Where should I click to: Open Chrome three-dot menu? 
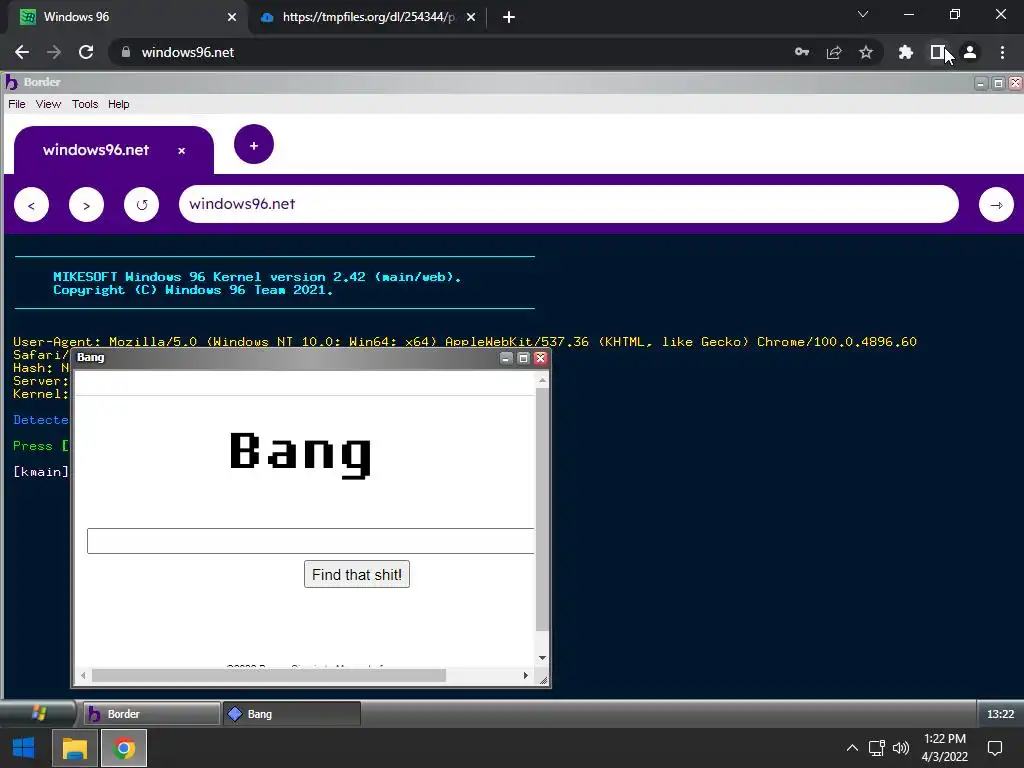pyautogui.click(x=1002, y=52)
